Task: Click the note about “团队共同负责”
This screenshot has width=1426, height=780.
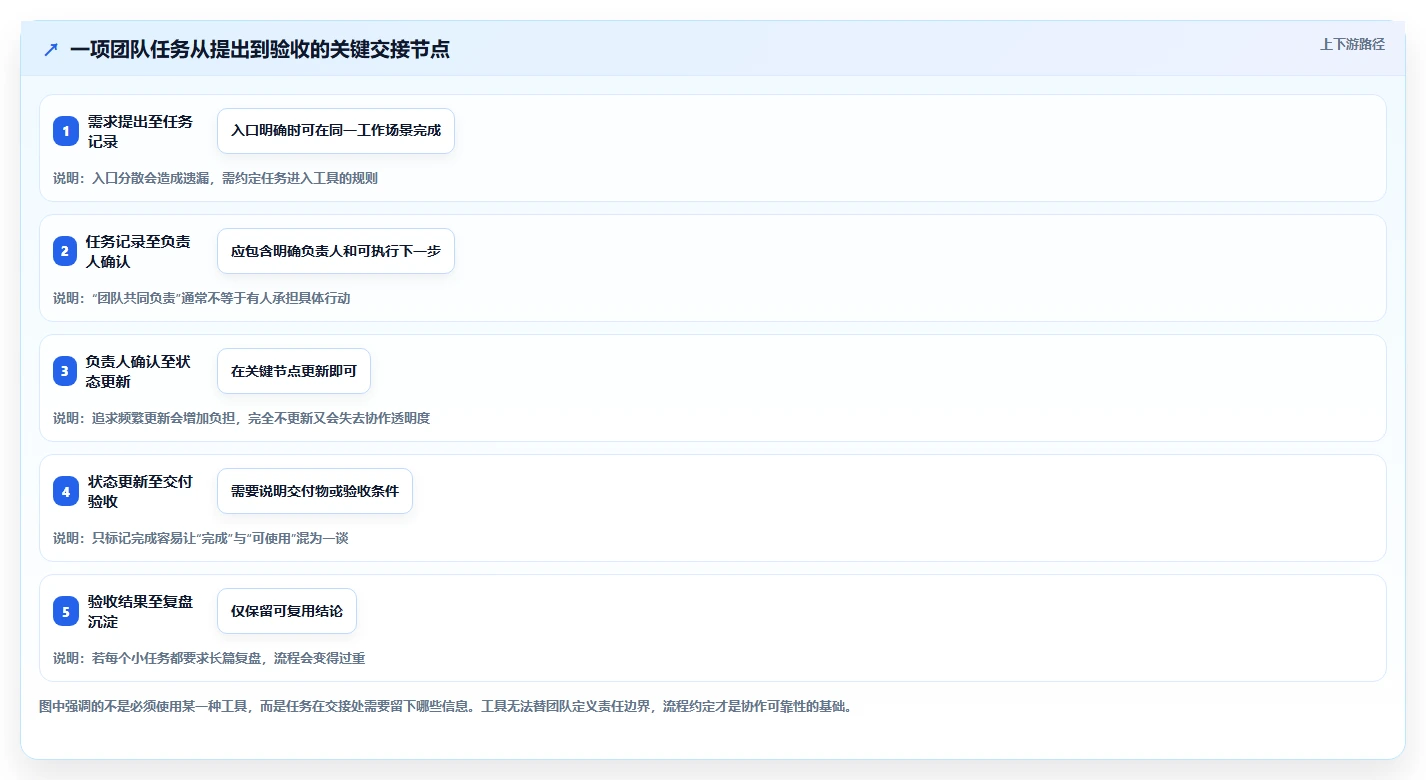Action: point(202,298)
